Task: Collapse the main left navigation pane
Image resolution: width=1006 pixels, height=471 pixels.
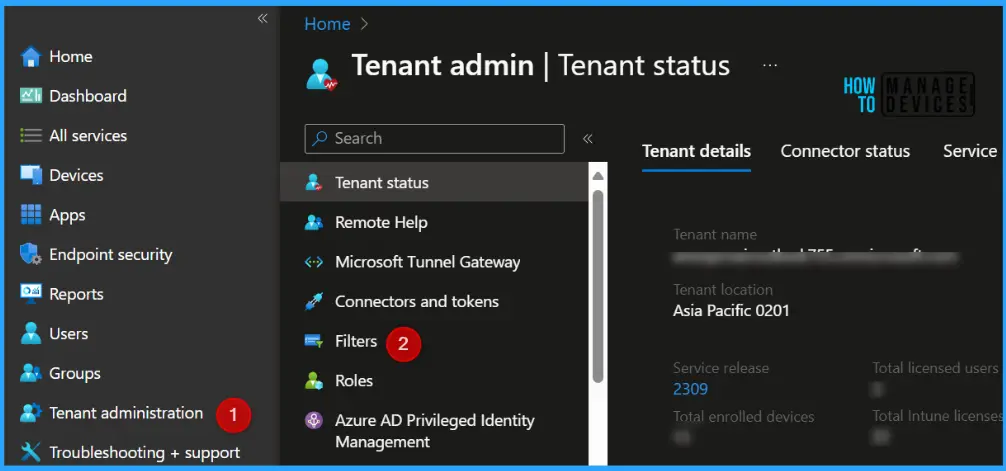Action: tap(262, 18)
